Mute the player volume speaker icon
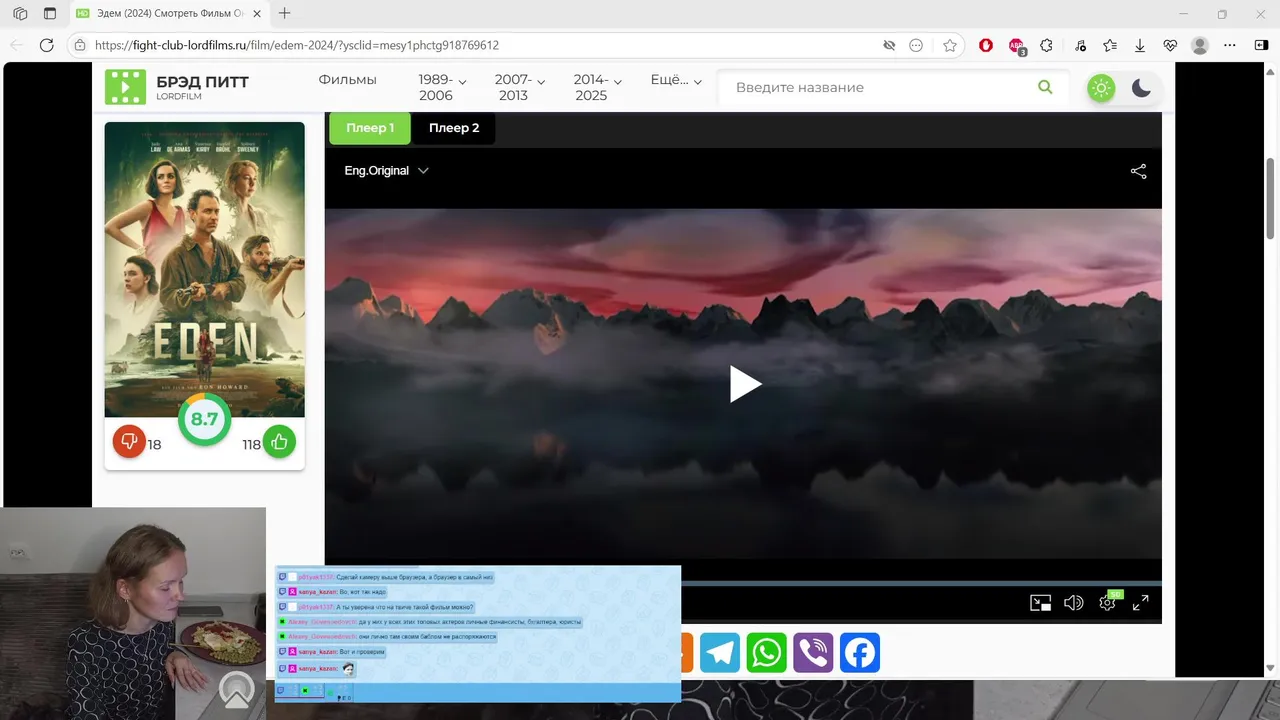1280x720 pixels. pyautogui.click(x=1073, y=602)
